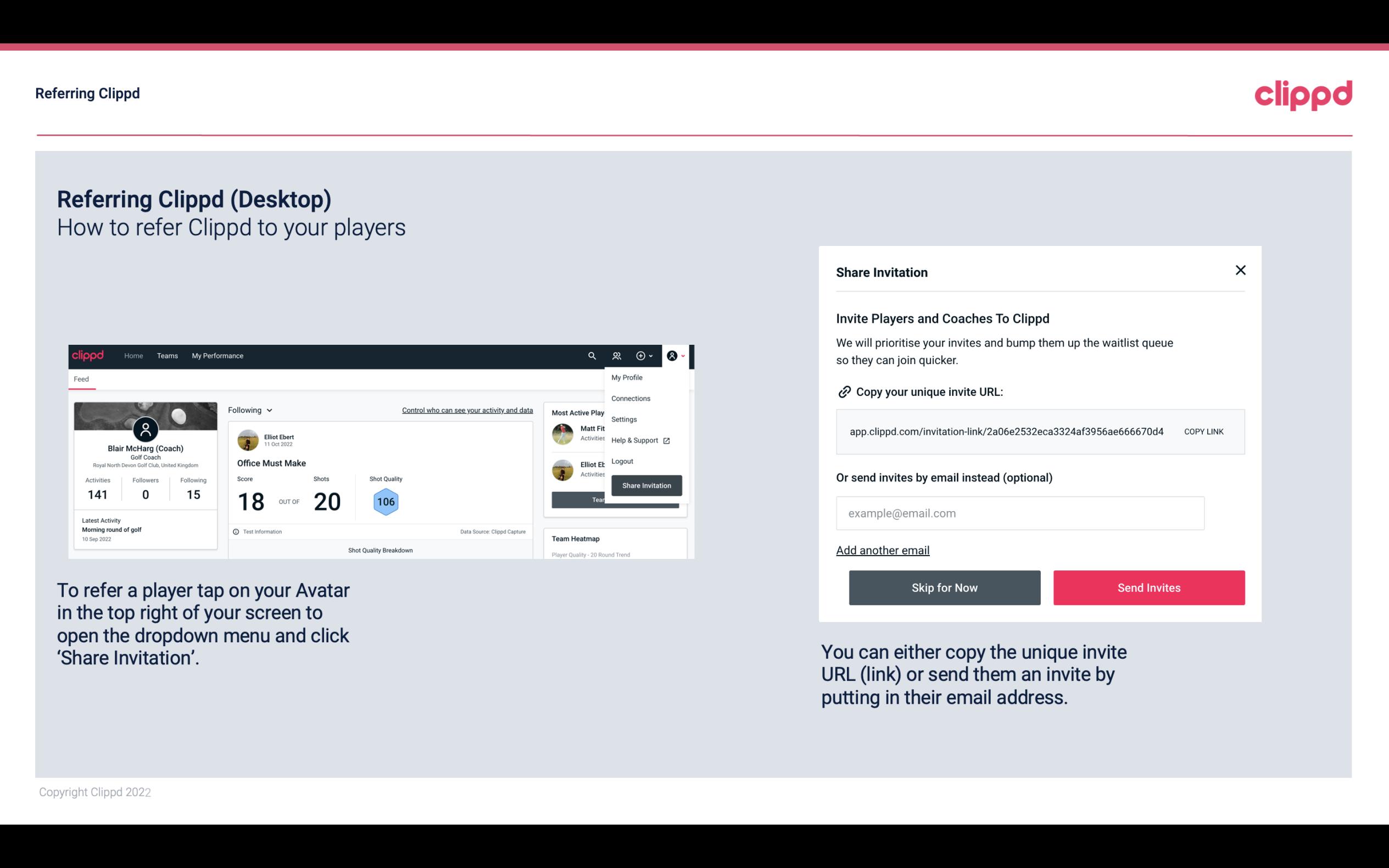This screenshot has height=868, width=1389.
Task: Click the link icon next to invite URL
Action: point(843,392)
